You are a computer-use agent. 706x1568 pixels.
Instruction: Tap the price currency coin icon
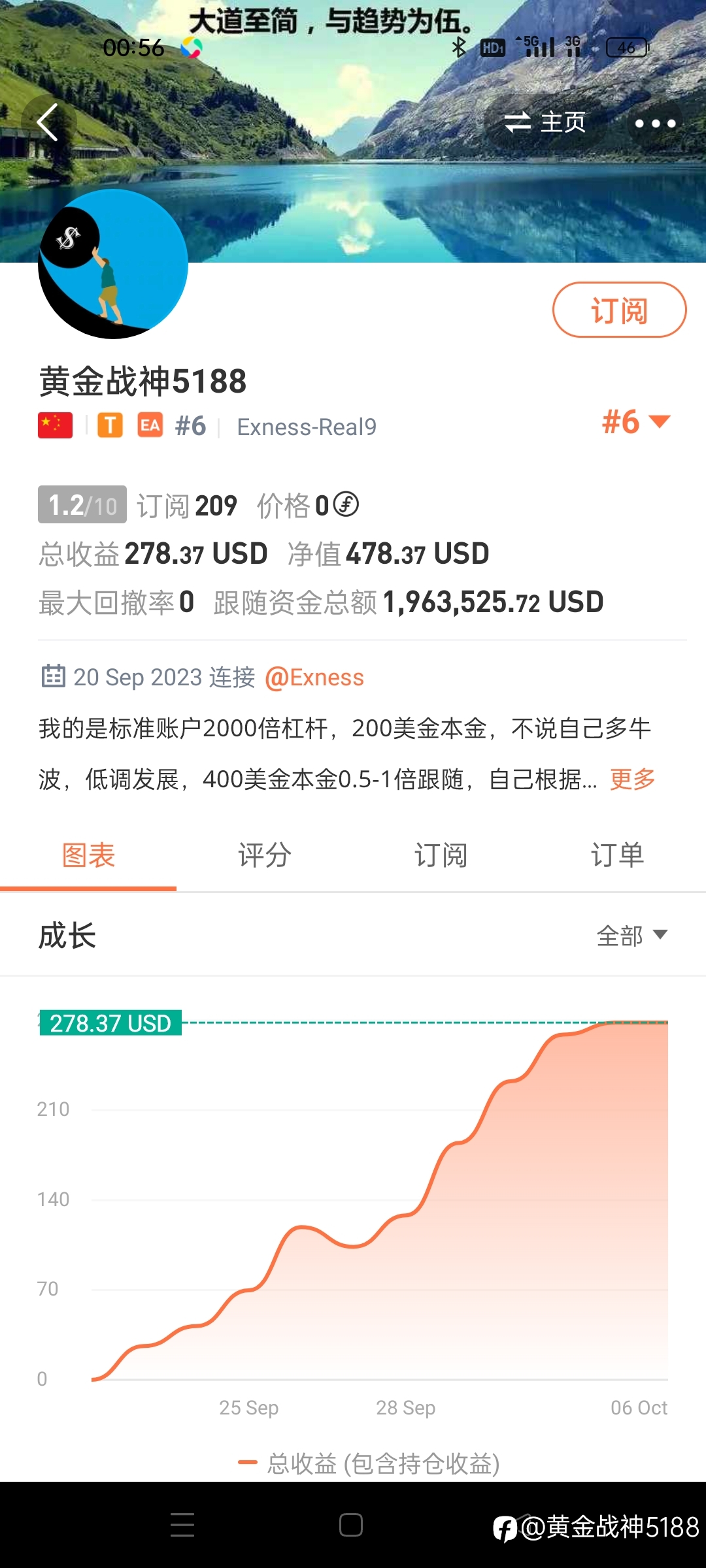[x=346, y=504]
